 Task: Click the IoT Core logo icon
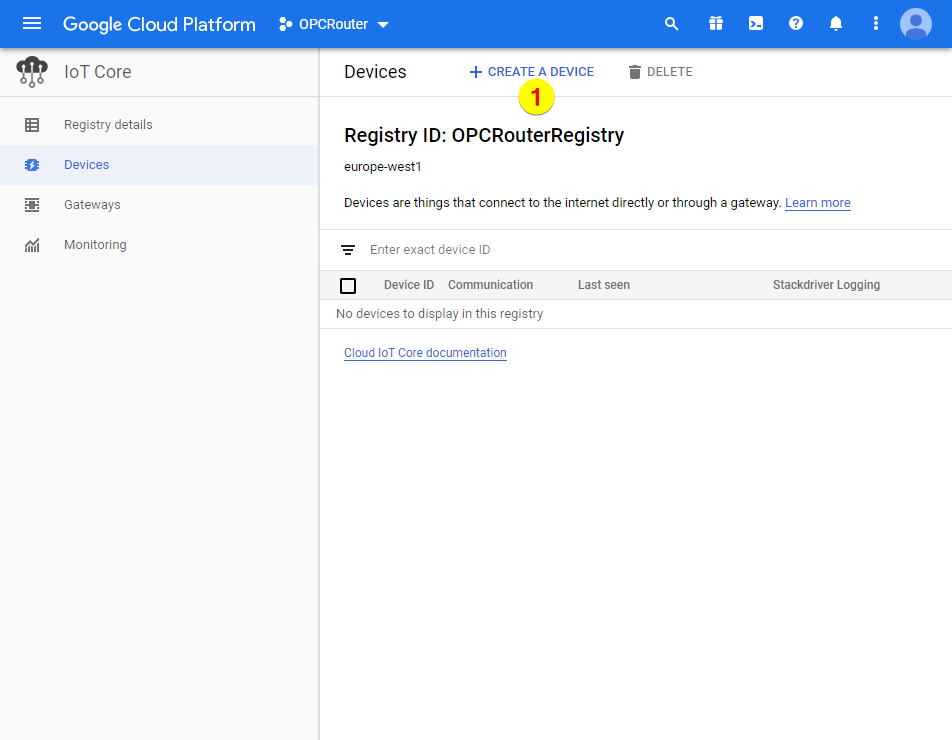tap(31, 71)
